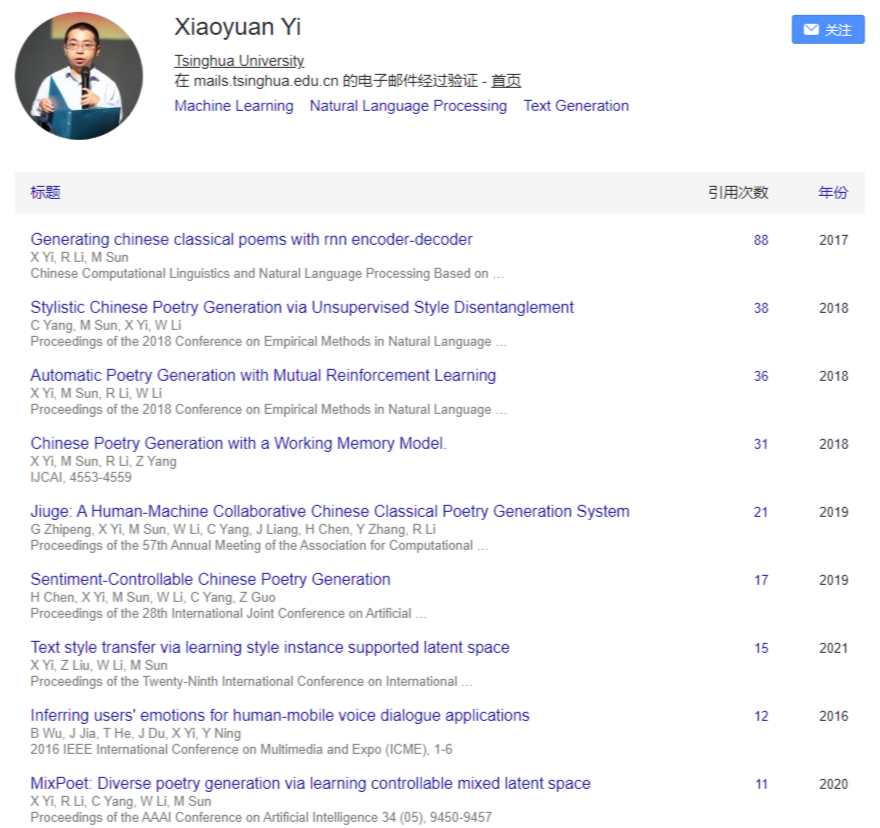Open the 首页 homepage link
Viewport: 880px width, 828px height.
click(x=506, y=81)
